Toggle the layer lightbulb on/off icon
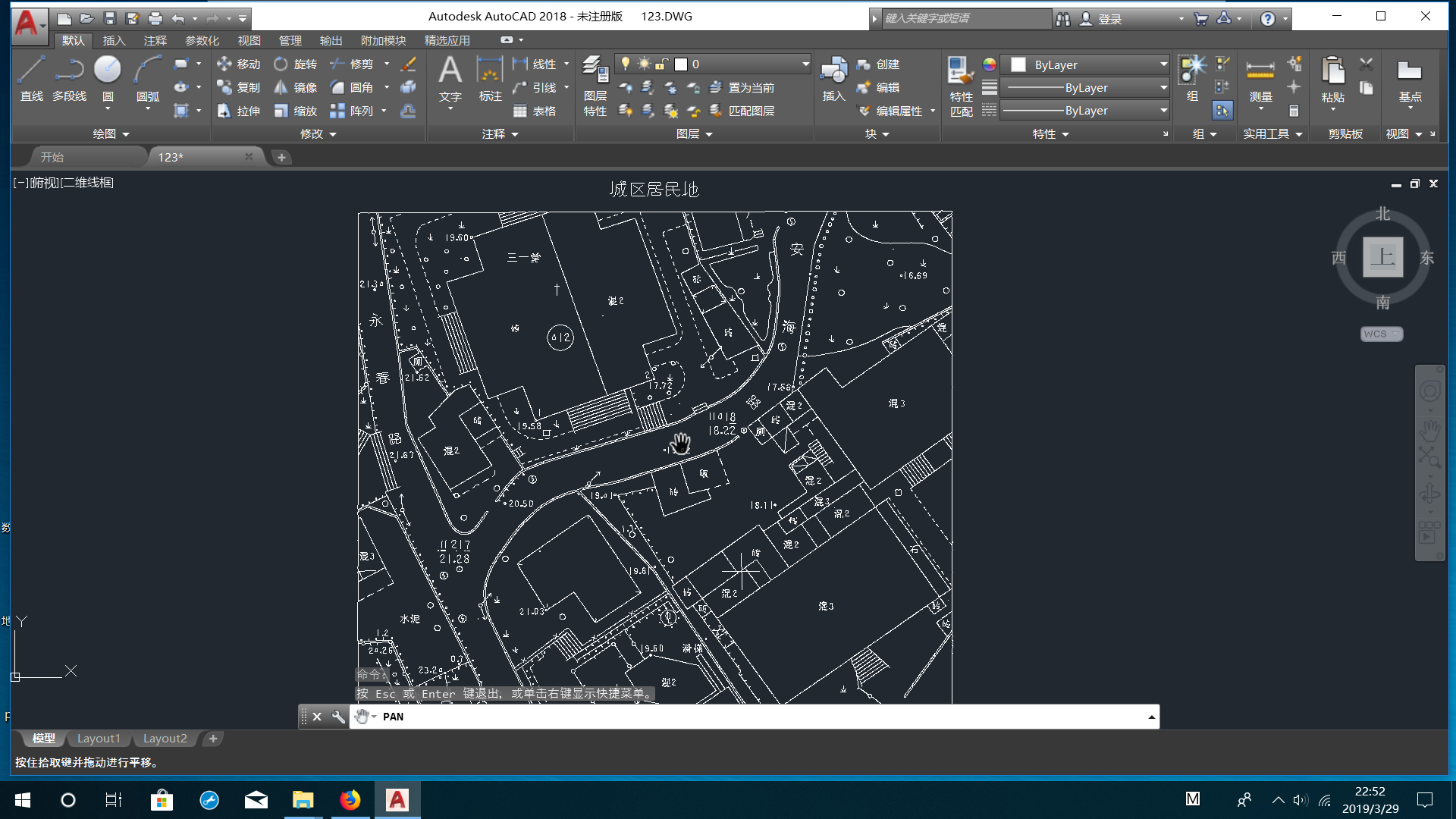Viewport: 1456px width, 819px height. 625,64
